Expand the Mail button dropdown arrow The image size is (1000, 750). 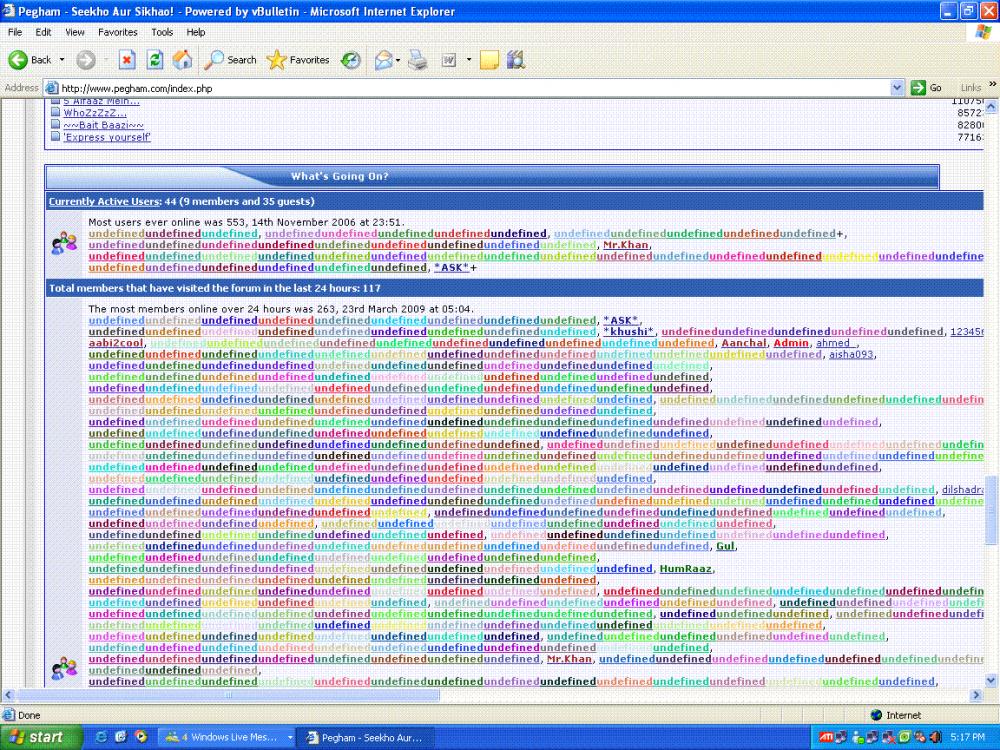click(x=398, y=60)
